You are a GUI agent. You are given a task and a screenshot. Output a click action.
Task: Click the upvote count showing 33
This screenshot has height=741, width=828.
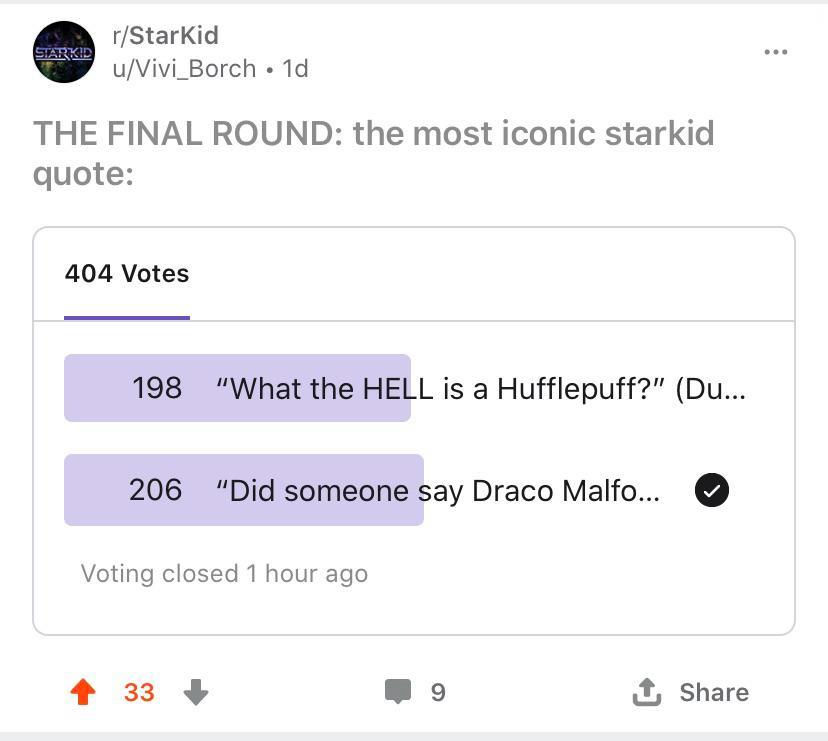point(139,691)
